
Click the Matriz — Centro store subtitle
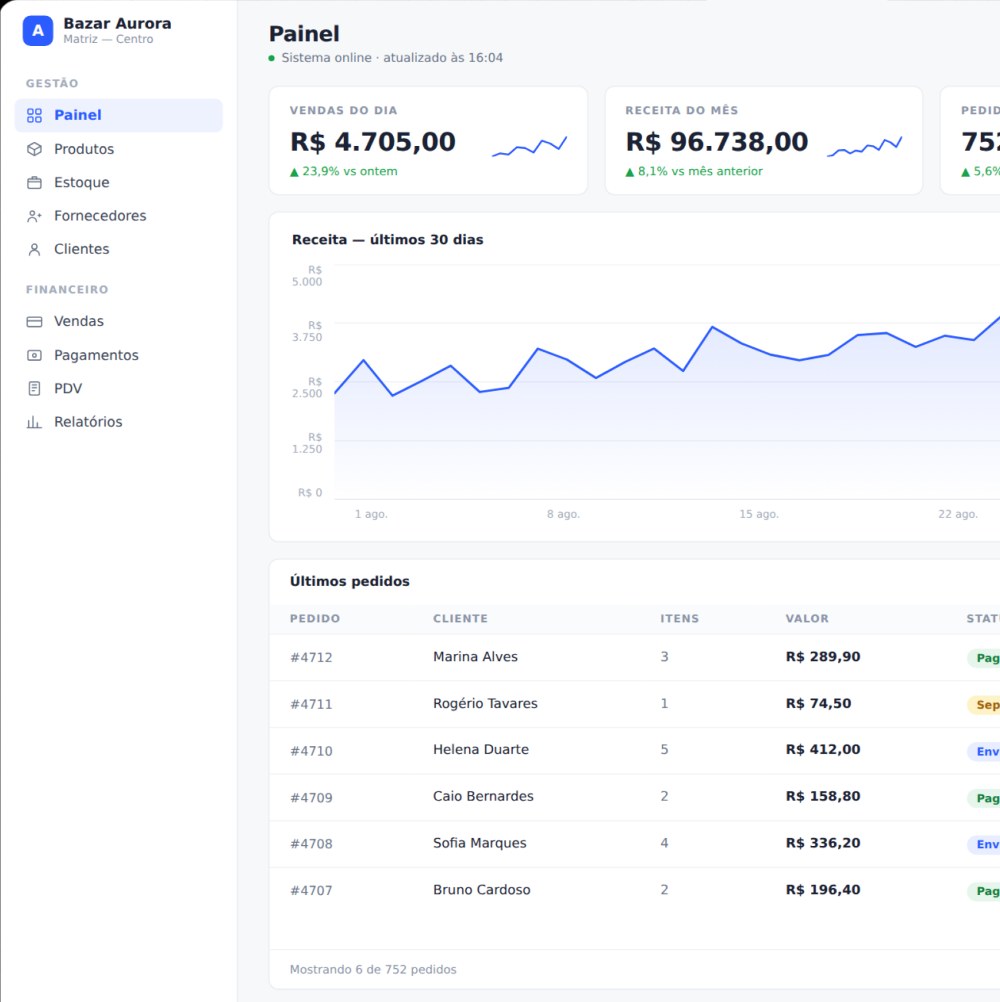108,39
